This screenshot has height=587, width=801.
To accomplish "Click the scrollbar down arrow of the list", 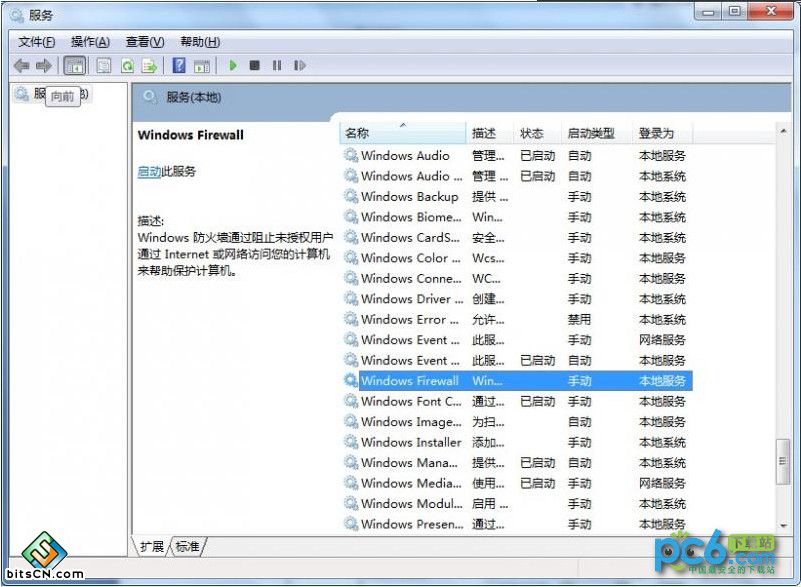I will [x=783, y=526].
